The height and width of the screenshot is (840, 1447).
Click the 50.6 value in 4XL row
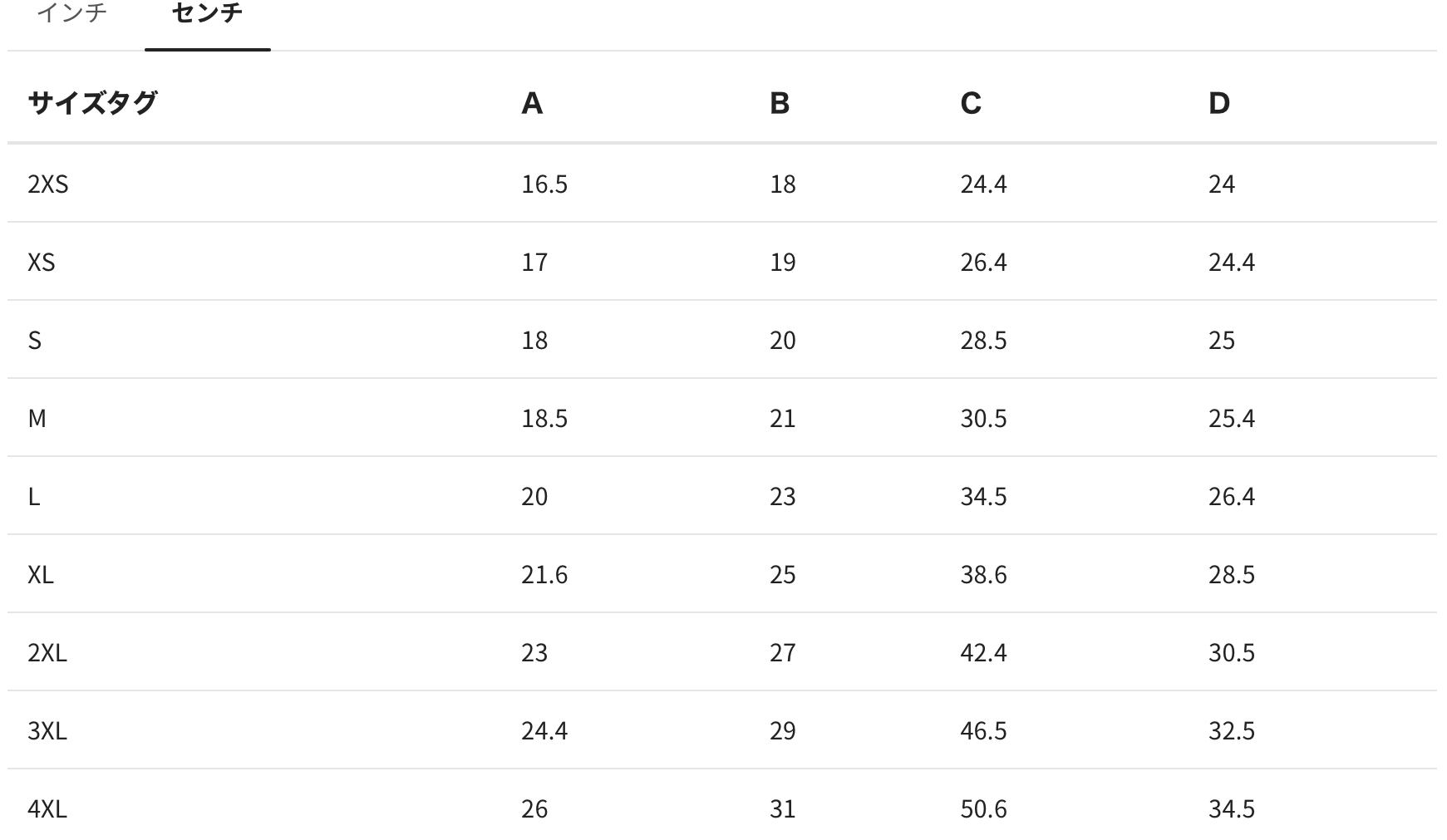point(983,808)
